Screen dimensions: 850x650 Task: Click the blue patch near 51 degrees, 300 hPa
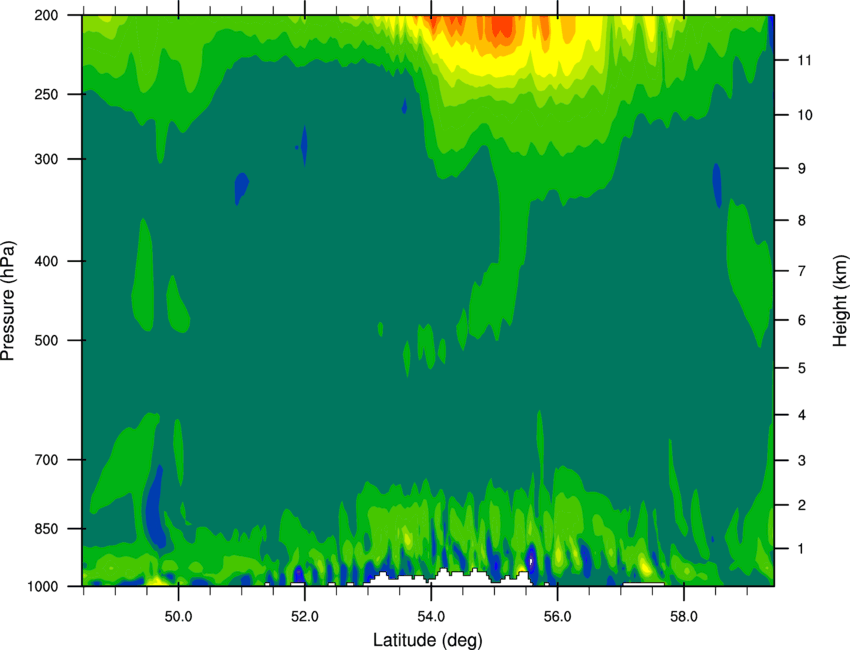(241, 188)
